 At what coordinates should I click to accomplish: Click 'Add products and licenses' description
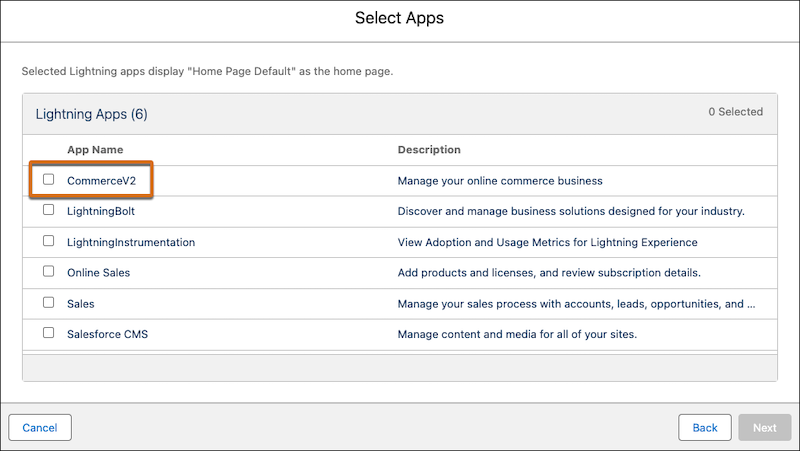549,273
